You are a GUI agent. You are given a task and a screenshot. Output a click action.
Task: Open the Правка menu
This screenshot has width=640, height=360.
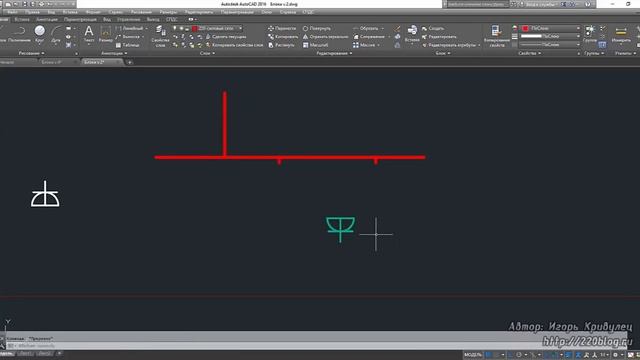[32, 12]
